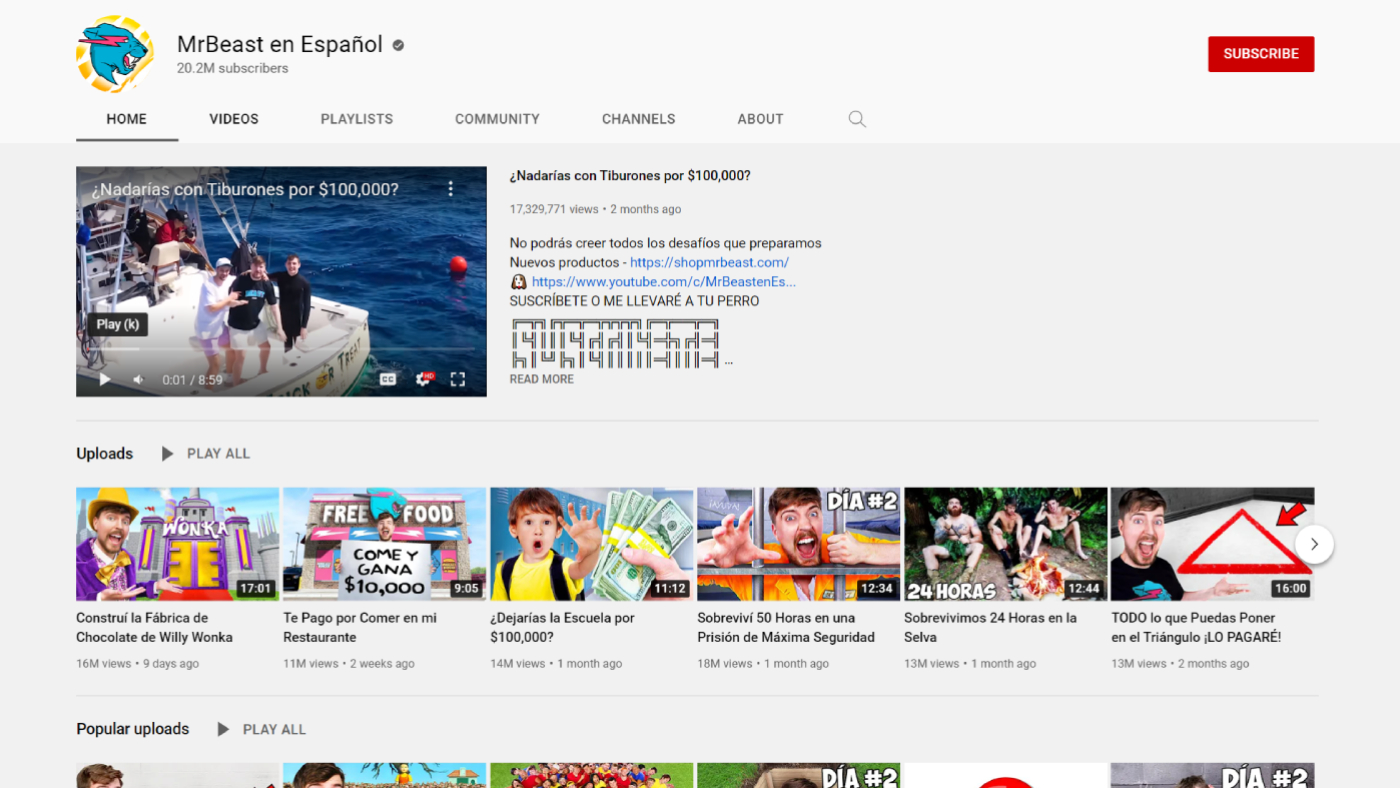Open the video player settings gear
The height and width of the screenshot is (788, 1400).
tap(424, 379)
